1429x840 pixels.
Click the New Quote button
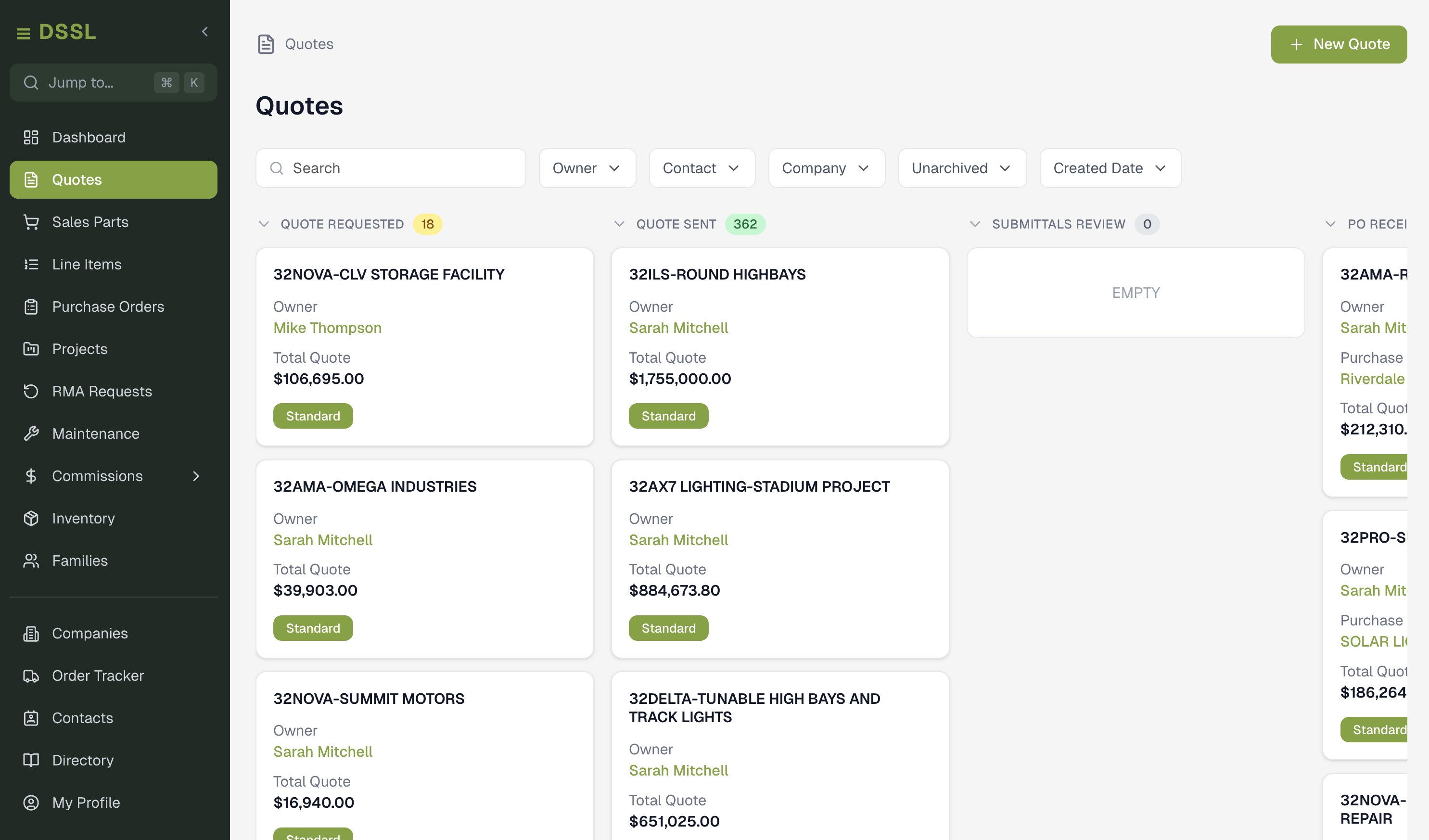pyautogui.click(x=1338, y=44)
